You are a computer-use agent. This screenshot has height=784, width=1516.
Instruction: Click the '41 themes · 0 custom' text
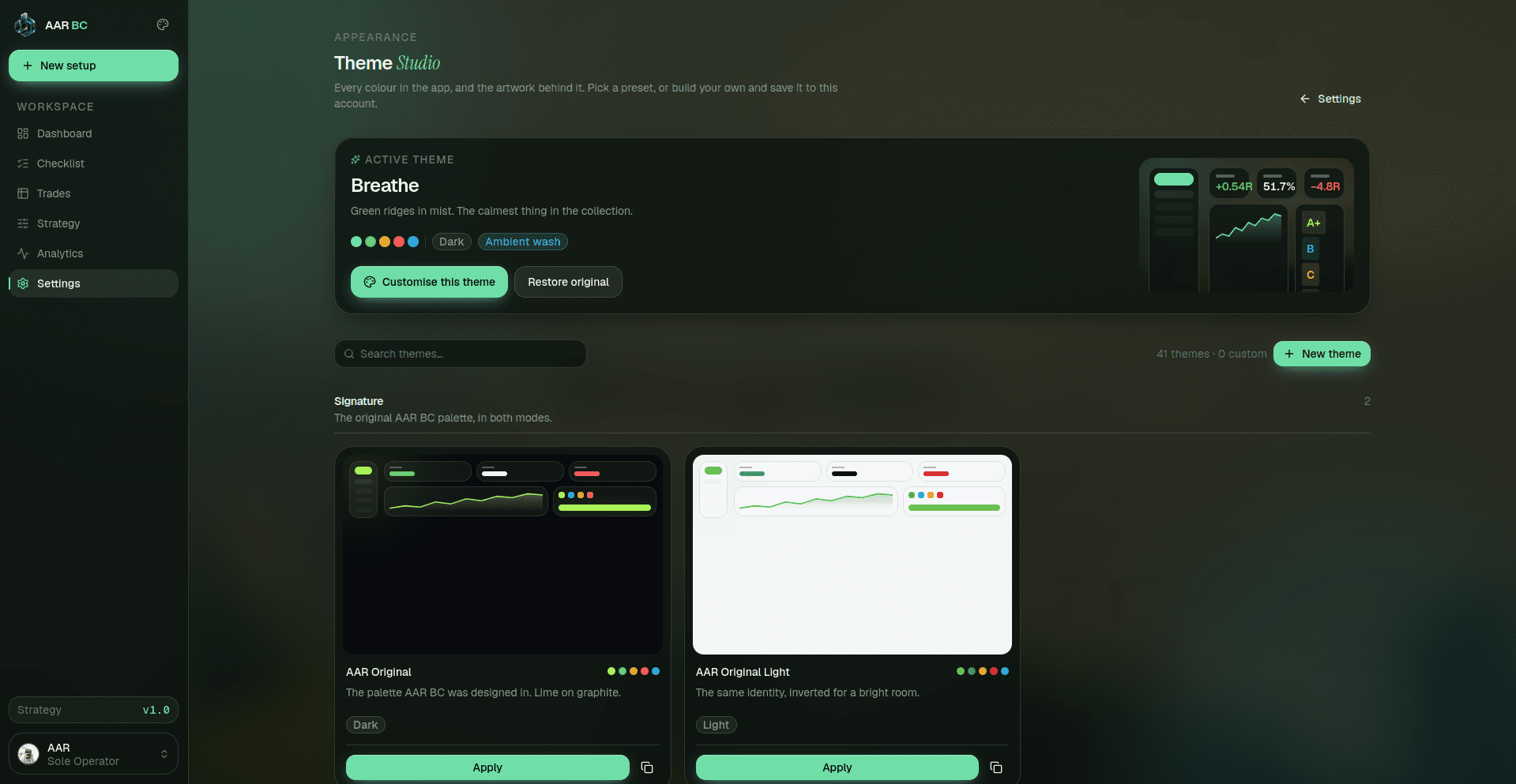pos(1212,354)
